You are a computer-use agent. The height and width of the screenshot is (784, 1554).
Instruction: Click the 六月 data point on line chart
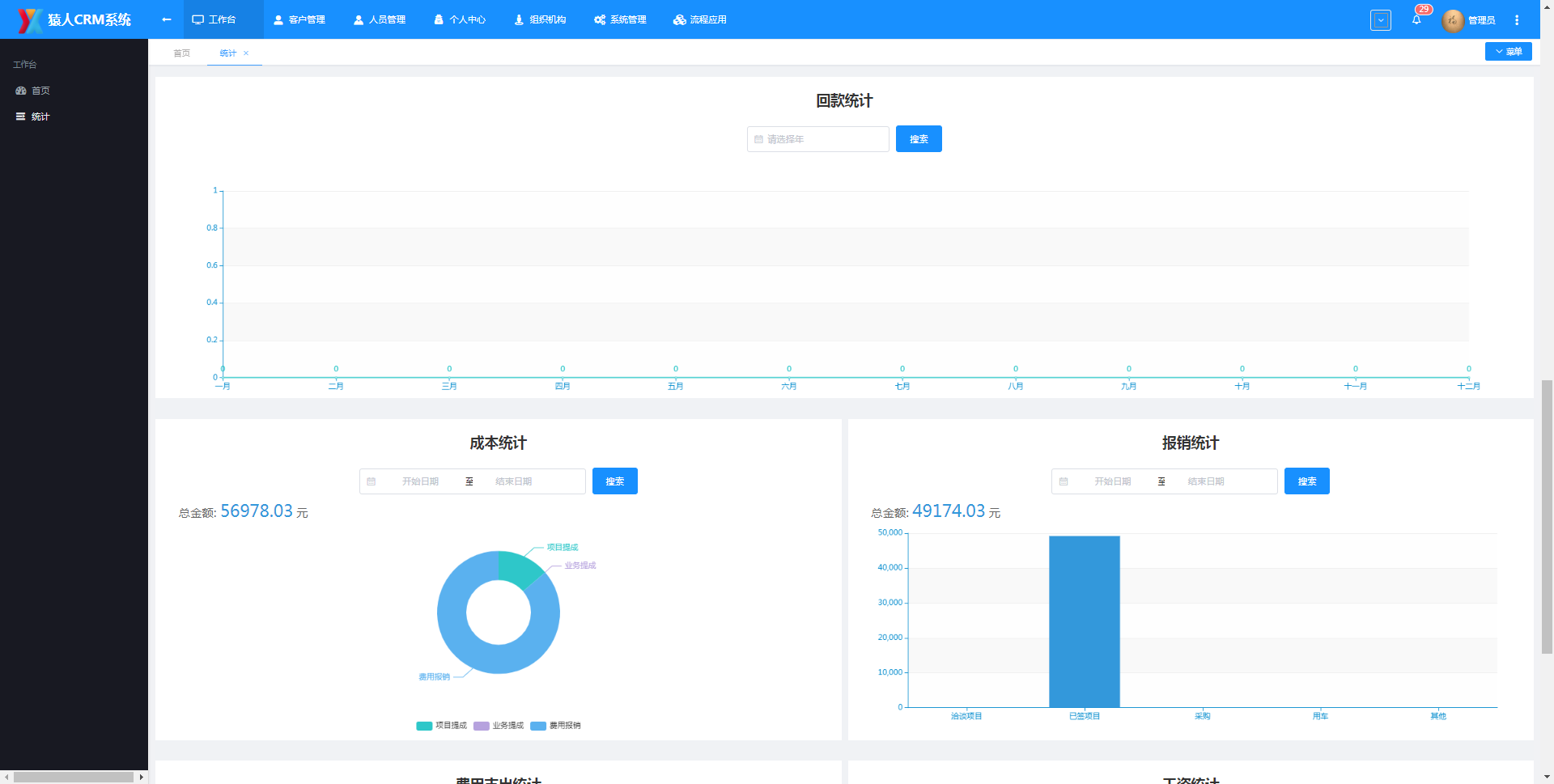point(789,377)
